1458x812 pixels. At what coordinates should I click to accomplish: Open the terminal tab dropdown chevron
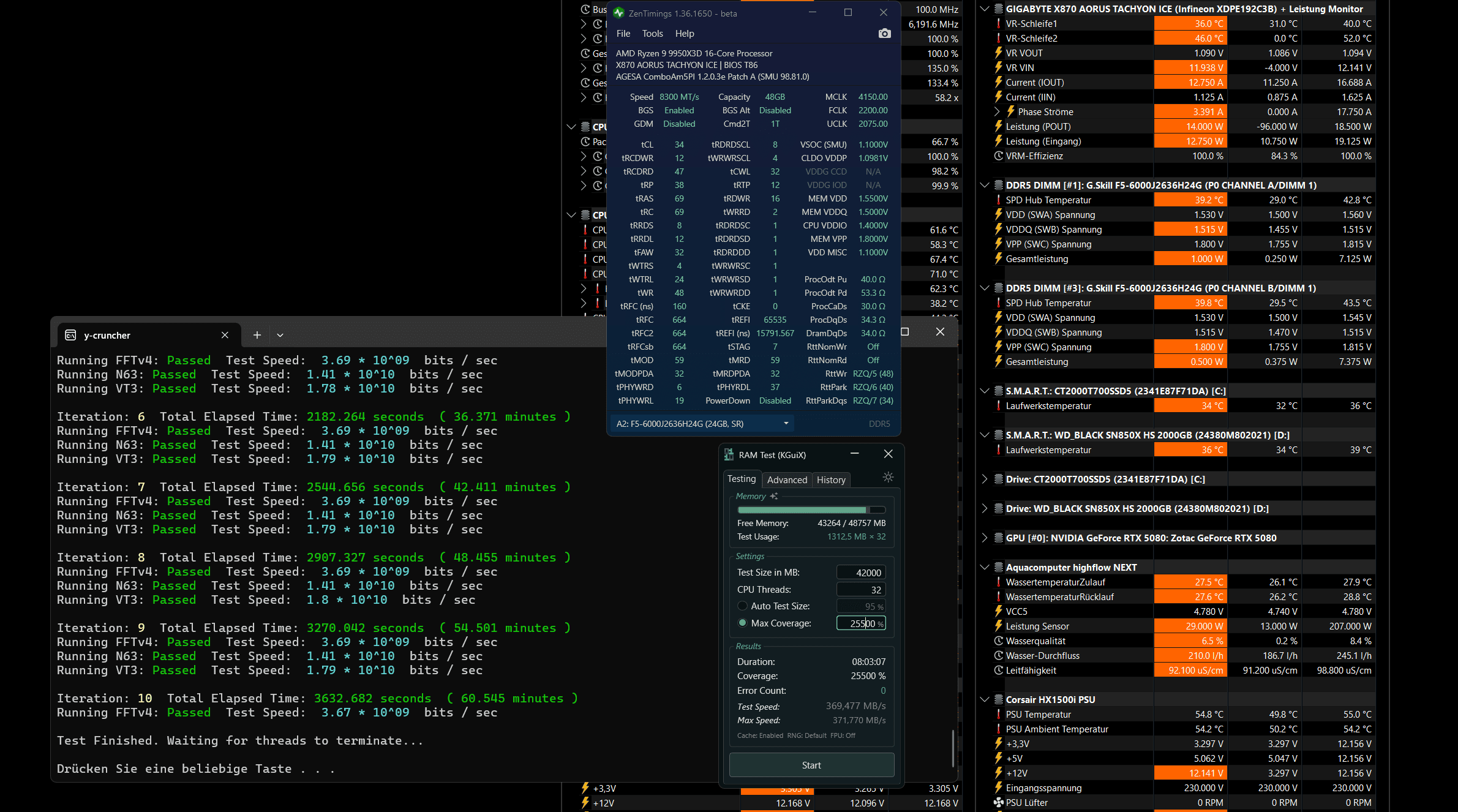coord(280,335)
